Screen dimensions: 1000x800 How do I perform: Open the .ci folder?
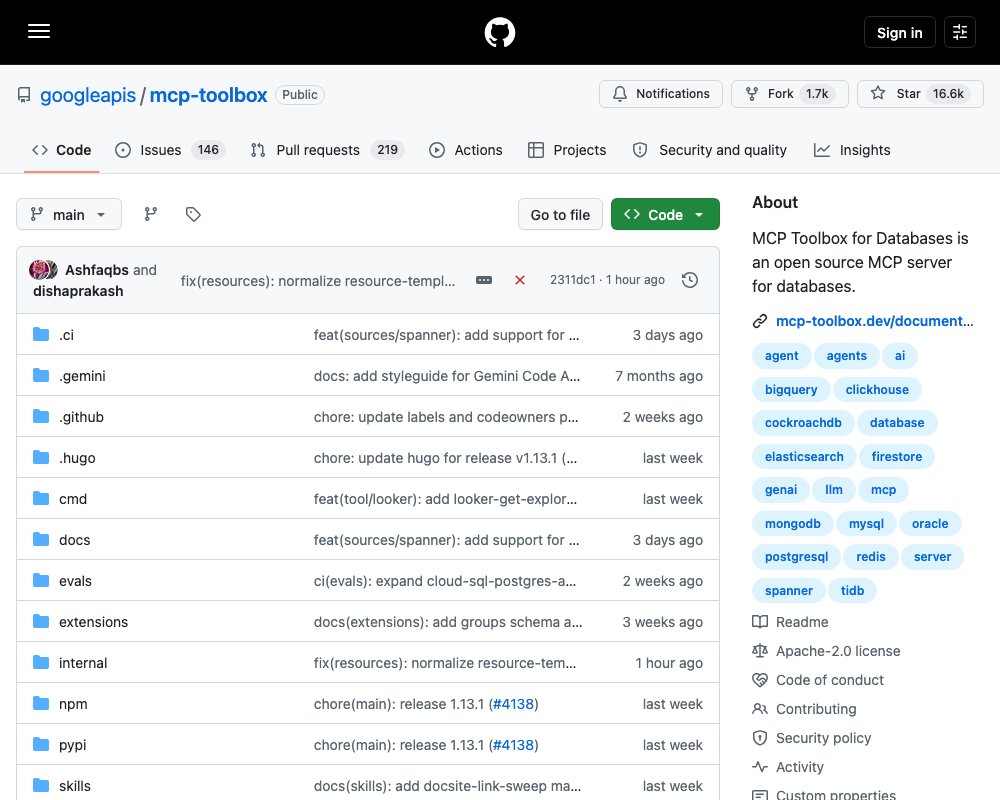tap(66, 335)
